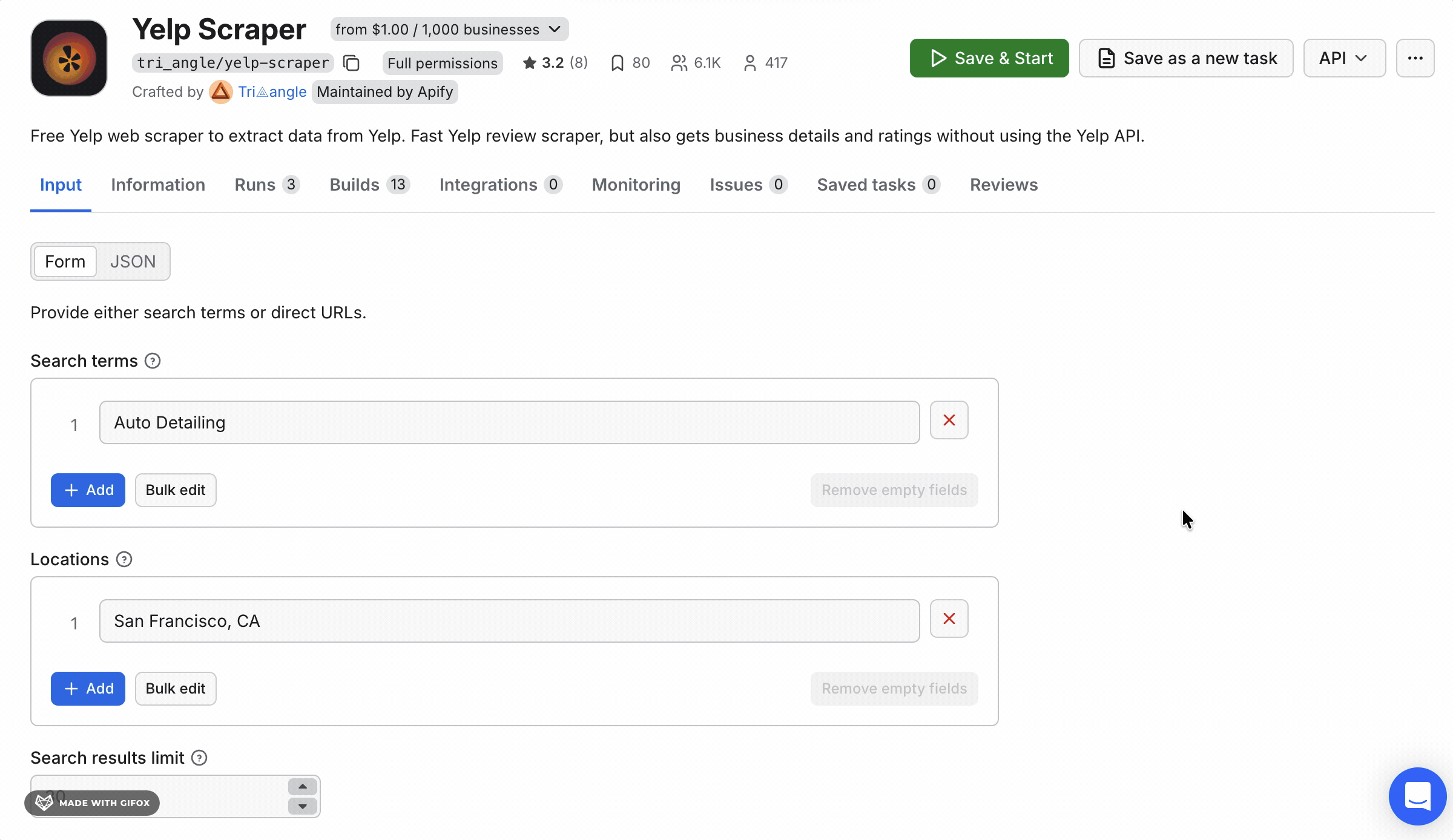Delete the Auto Detailing search term
The height and width of the screenshot is (840, 1453).
(949, 420)
